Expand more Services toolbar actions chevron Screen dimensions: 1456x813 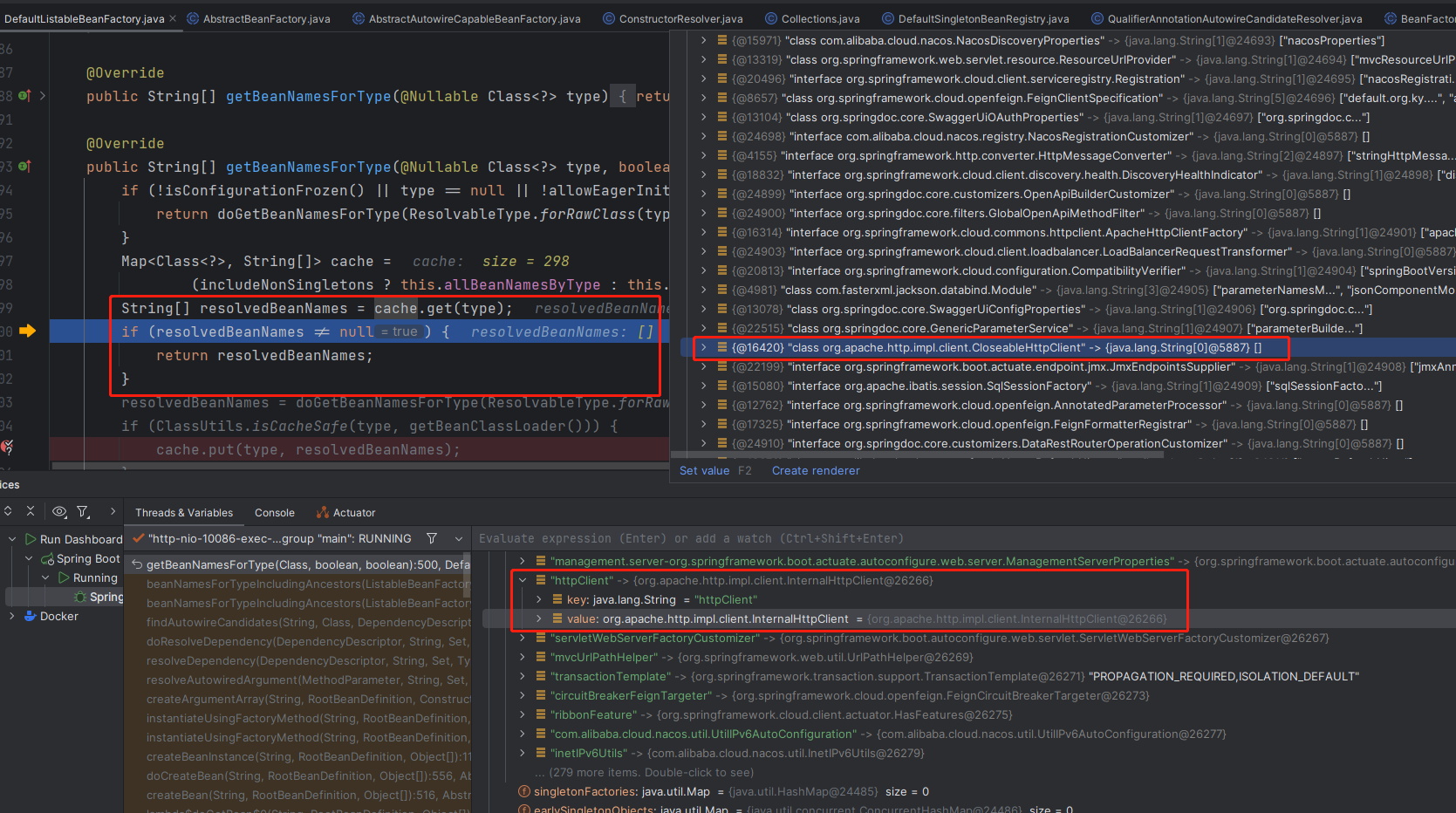pos(113,511)
